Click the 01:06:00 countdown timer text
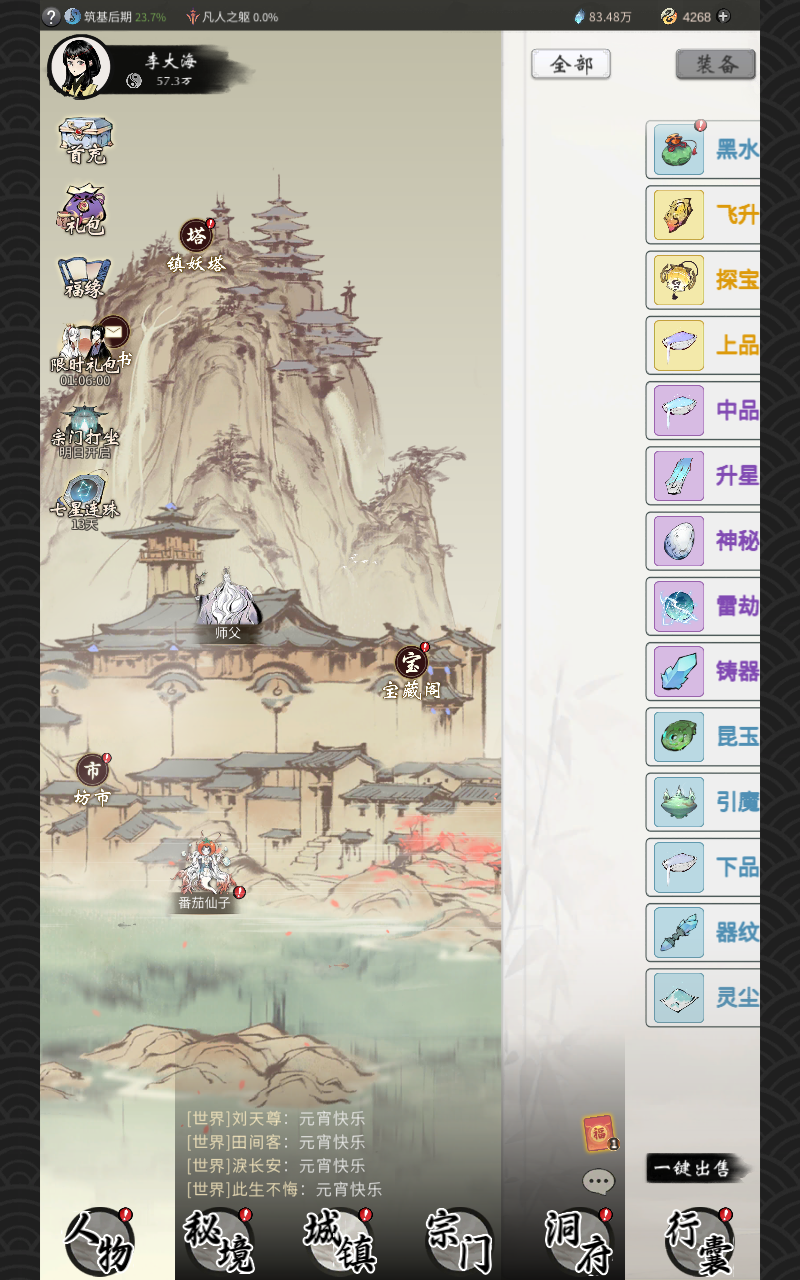Image resolution: width=800 pixels, height=1280 pixels. point(85,381)
